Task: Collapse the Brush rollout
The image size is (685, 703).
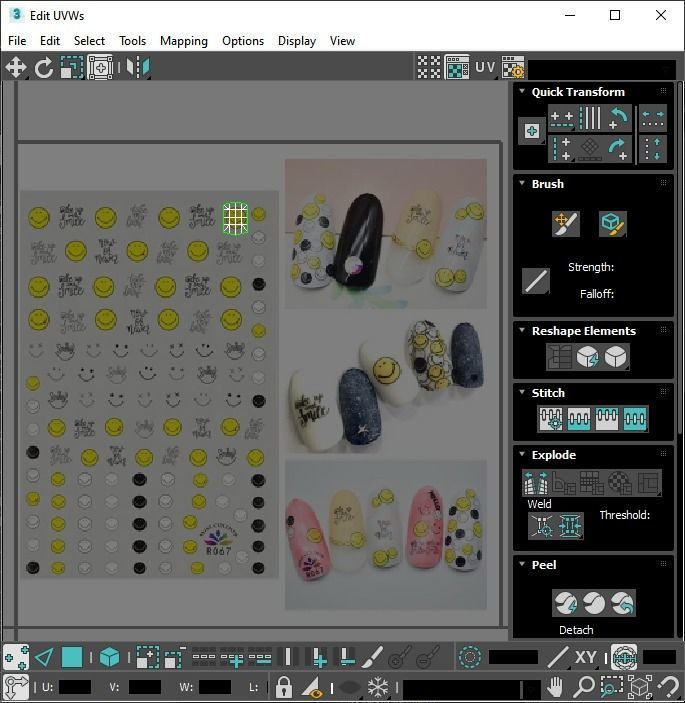Action: point(522,183)
